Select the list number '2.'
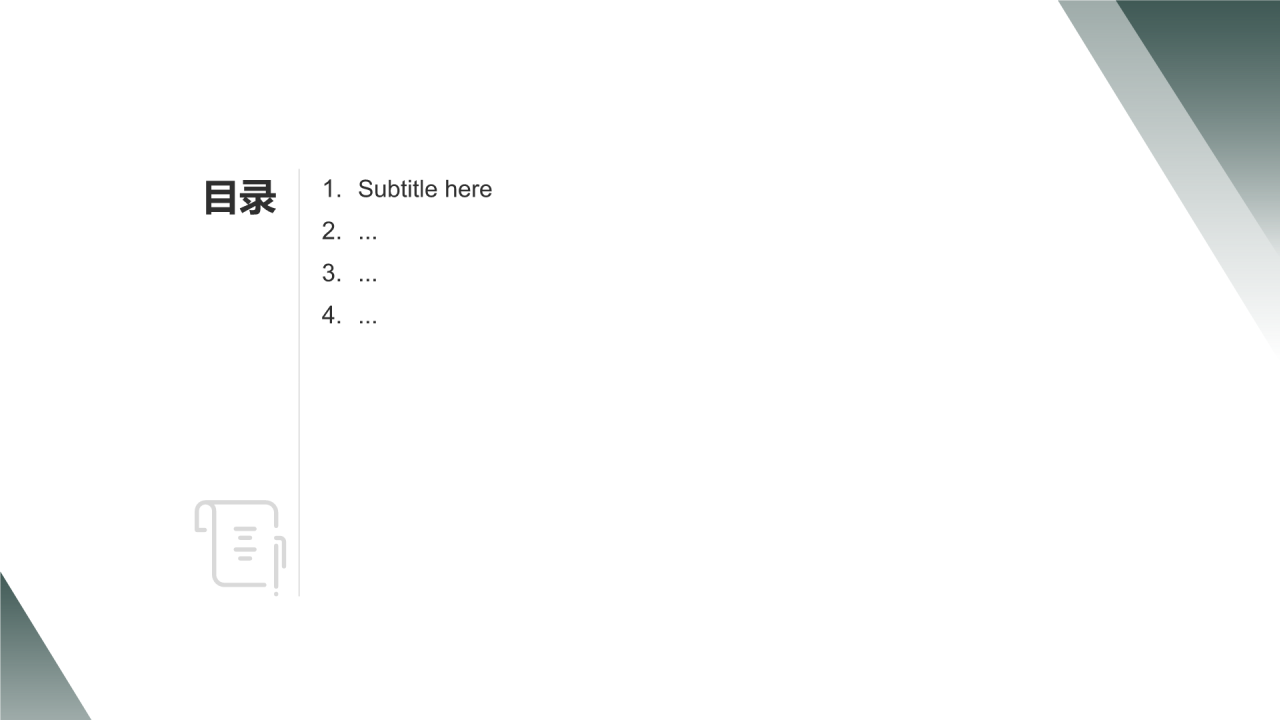1280x720 pixels. click(332, 231)
